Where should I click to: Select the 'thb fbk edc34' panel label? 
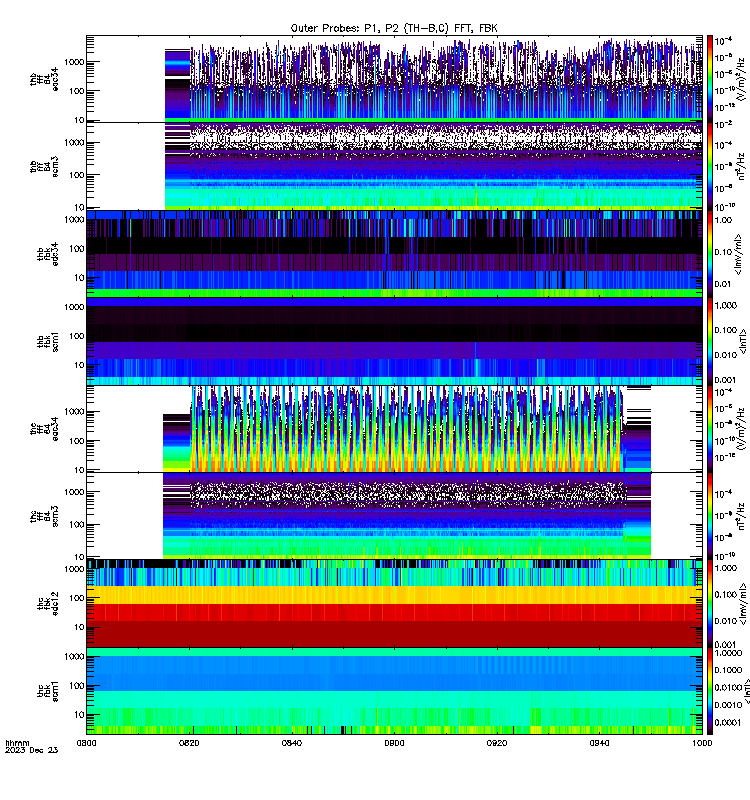coord(48,254)
